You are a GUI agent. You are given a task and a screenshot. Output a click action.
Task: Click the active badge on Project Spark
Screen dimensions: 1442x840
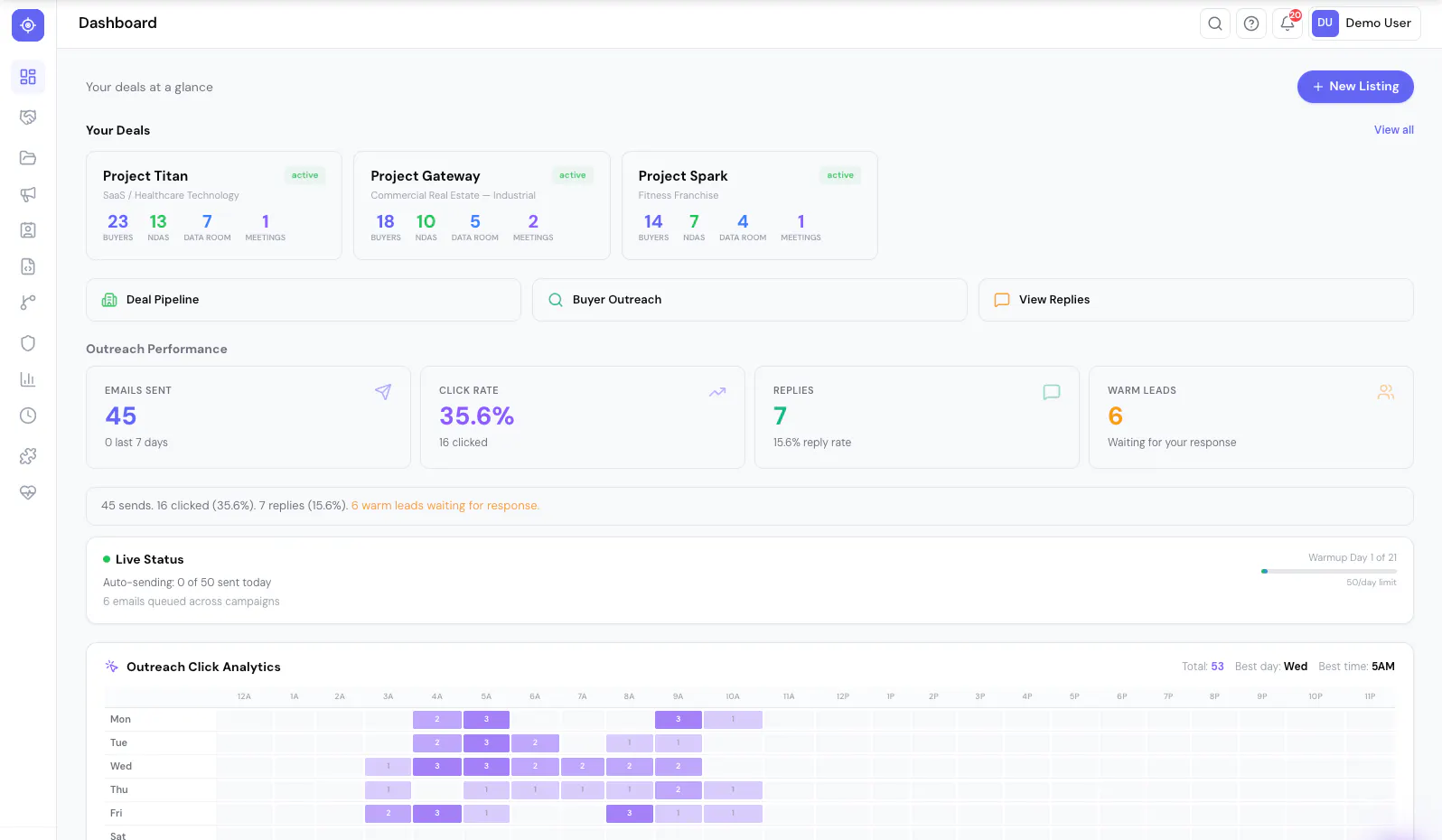tap(840, 175)
